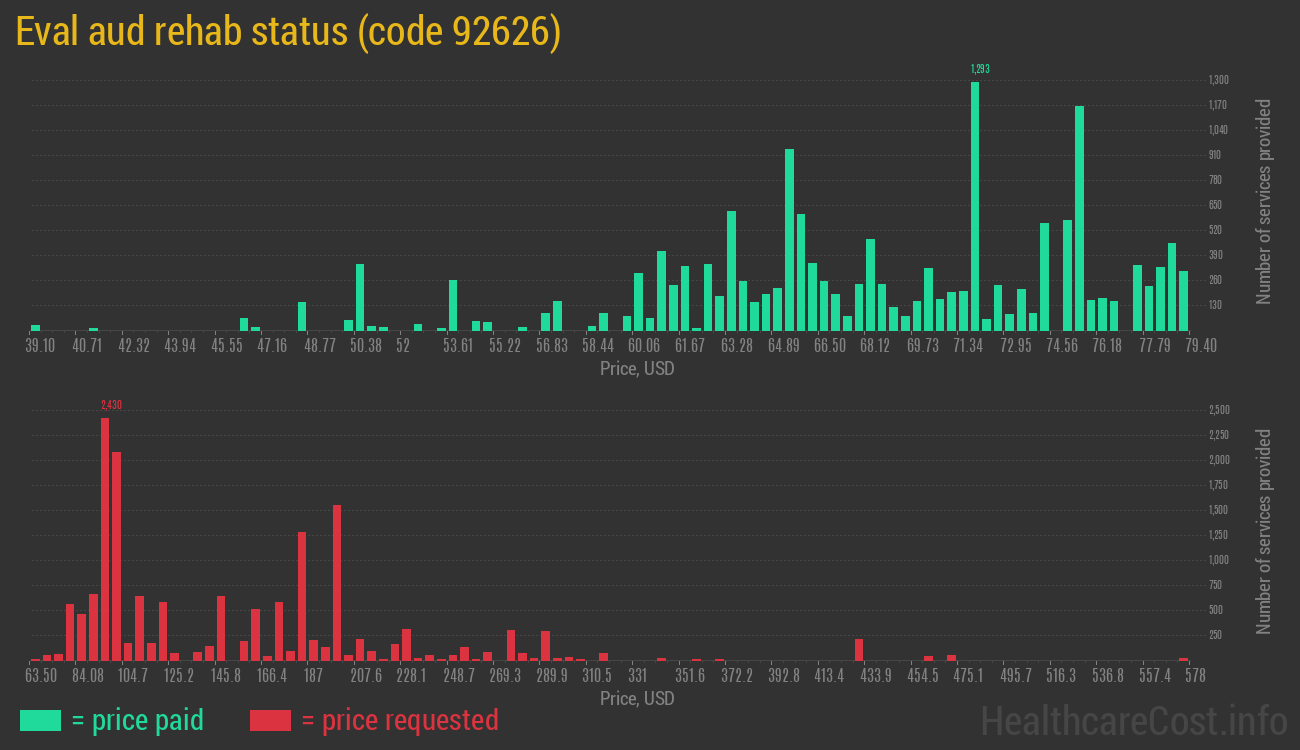Viewport: 1300px width, 750px height.
Task: Click the green price paid legend swatch
Action: (40, 720)
